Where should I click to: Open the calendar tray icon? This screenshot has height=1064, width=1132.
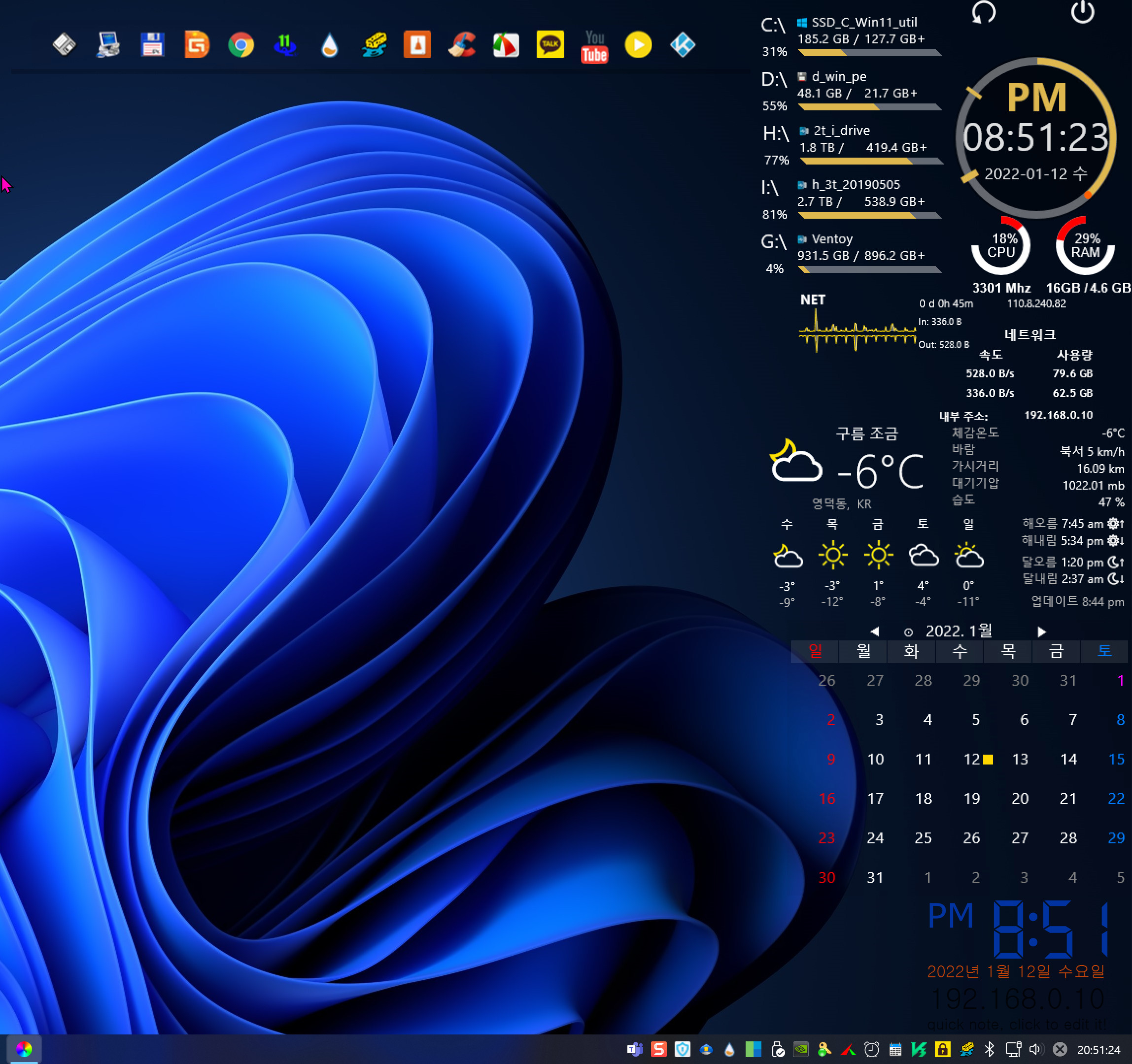tap(895, 1049)
